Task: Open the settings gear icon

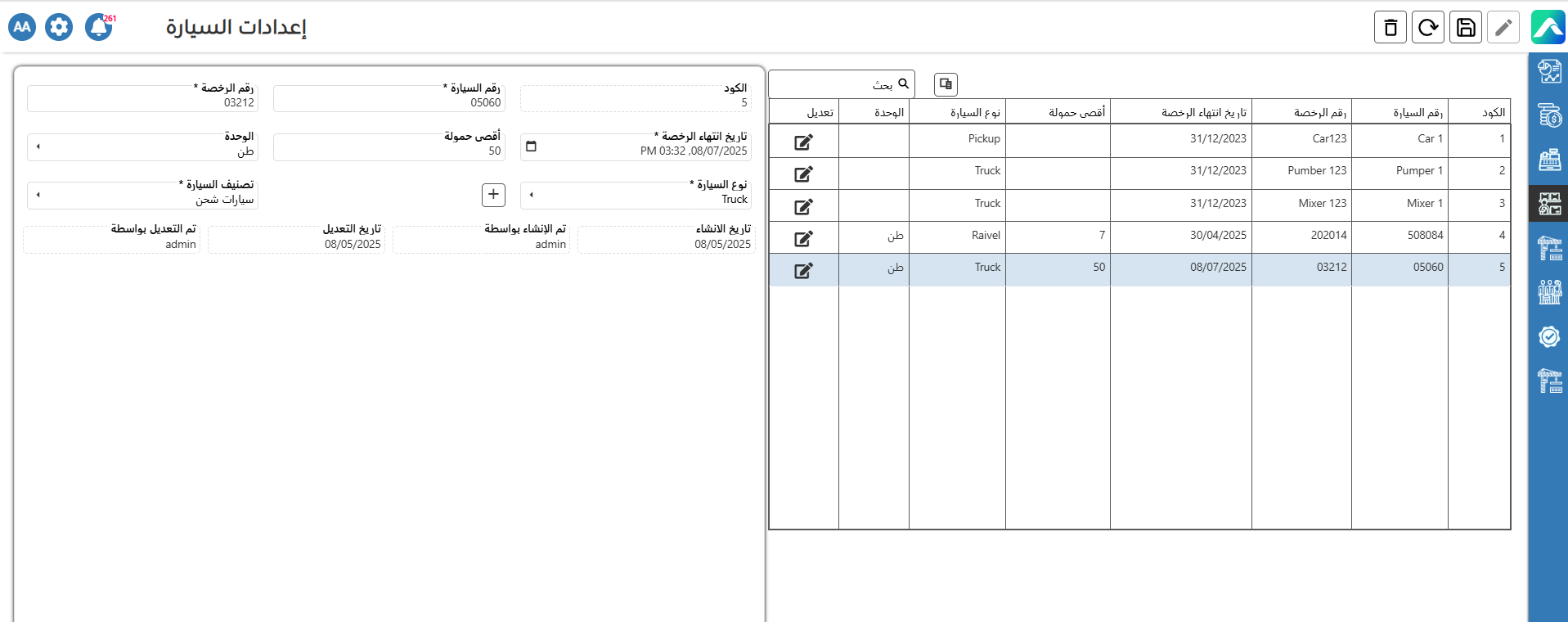Action: [59, 27]
